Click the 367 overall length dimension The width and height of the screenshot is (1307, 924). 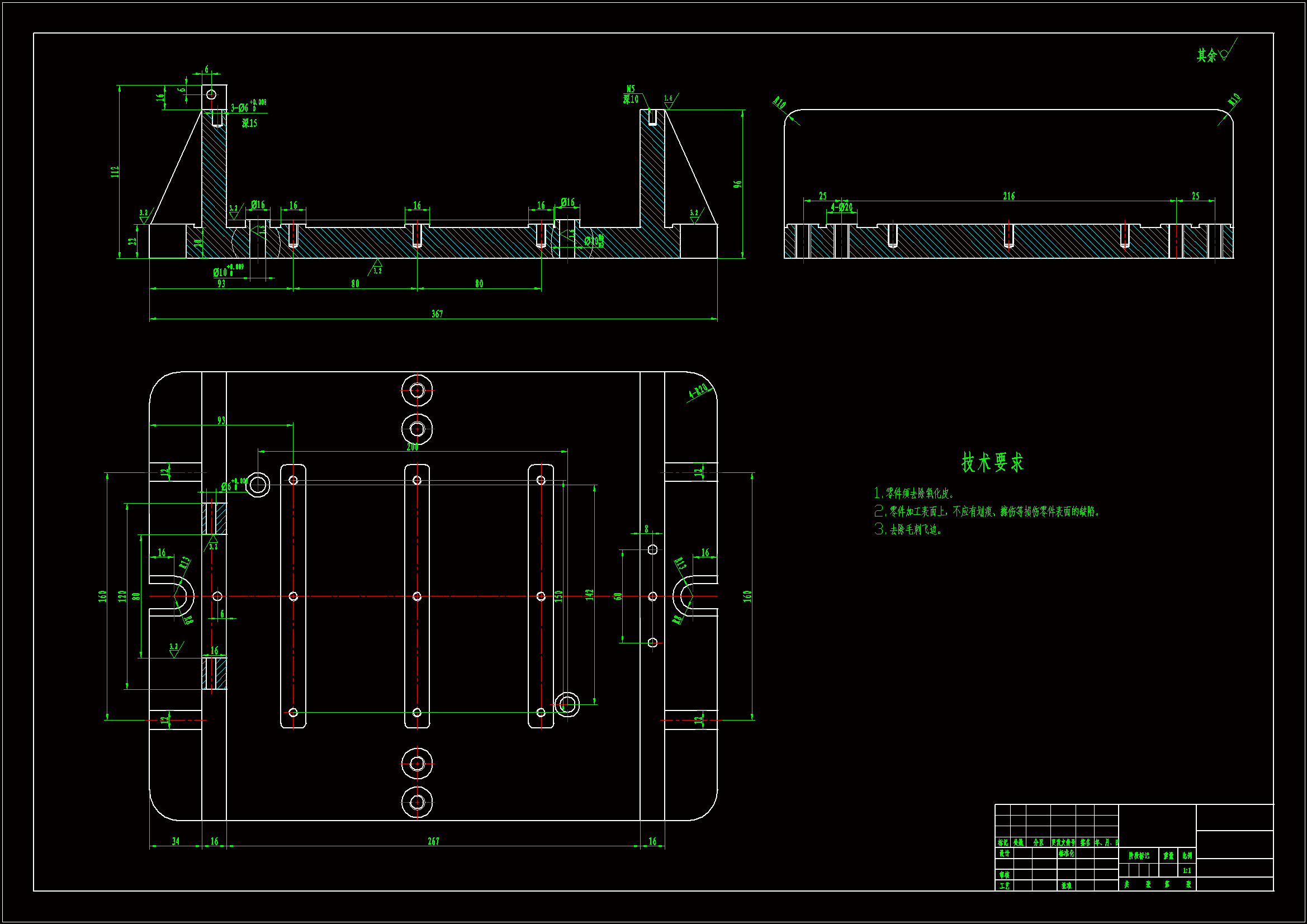437,314
